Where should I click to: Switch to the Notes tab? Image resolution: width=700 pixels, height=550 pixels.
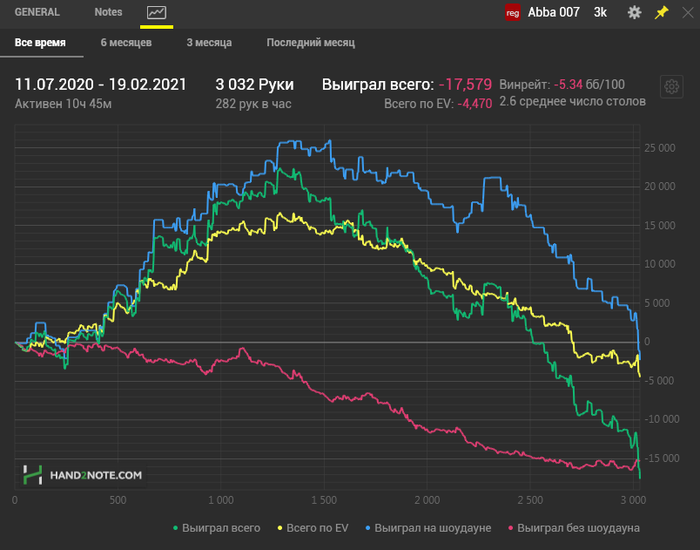pyautogui.click(x=108, y=12)
